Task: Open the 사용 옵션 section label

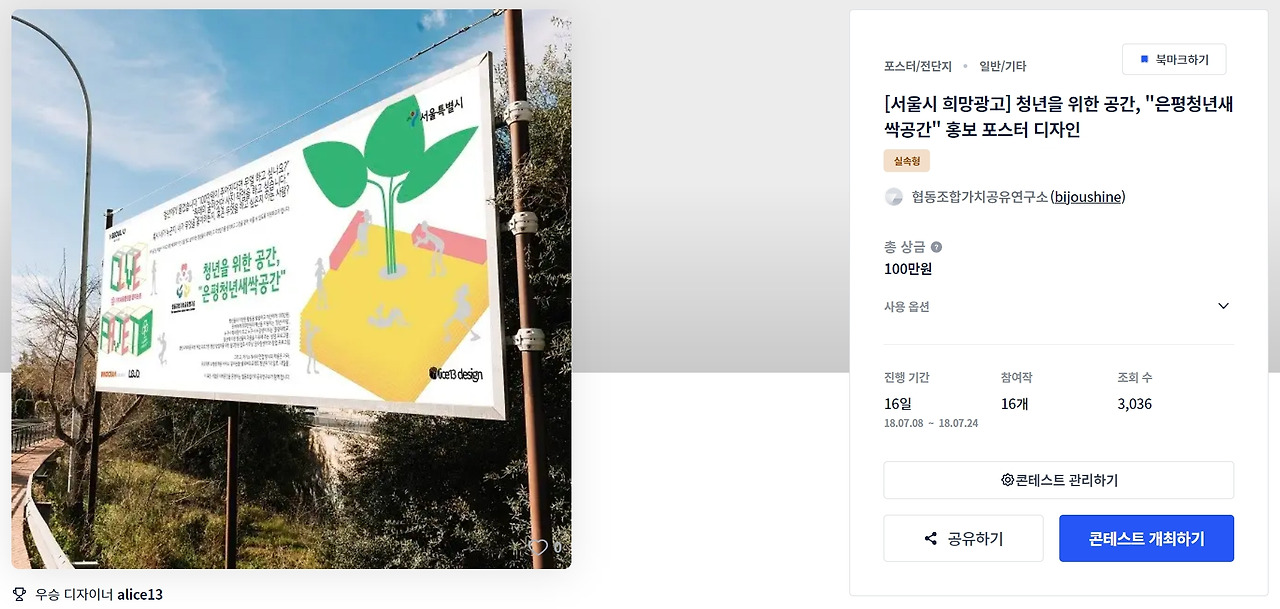Action: click(907, 307)
